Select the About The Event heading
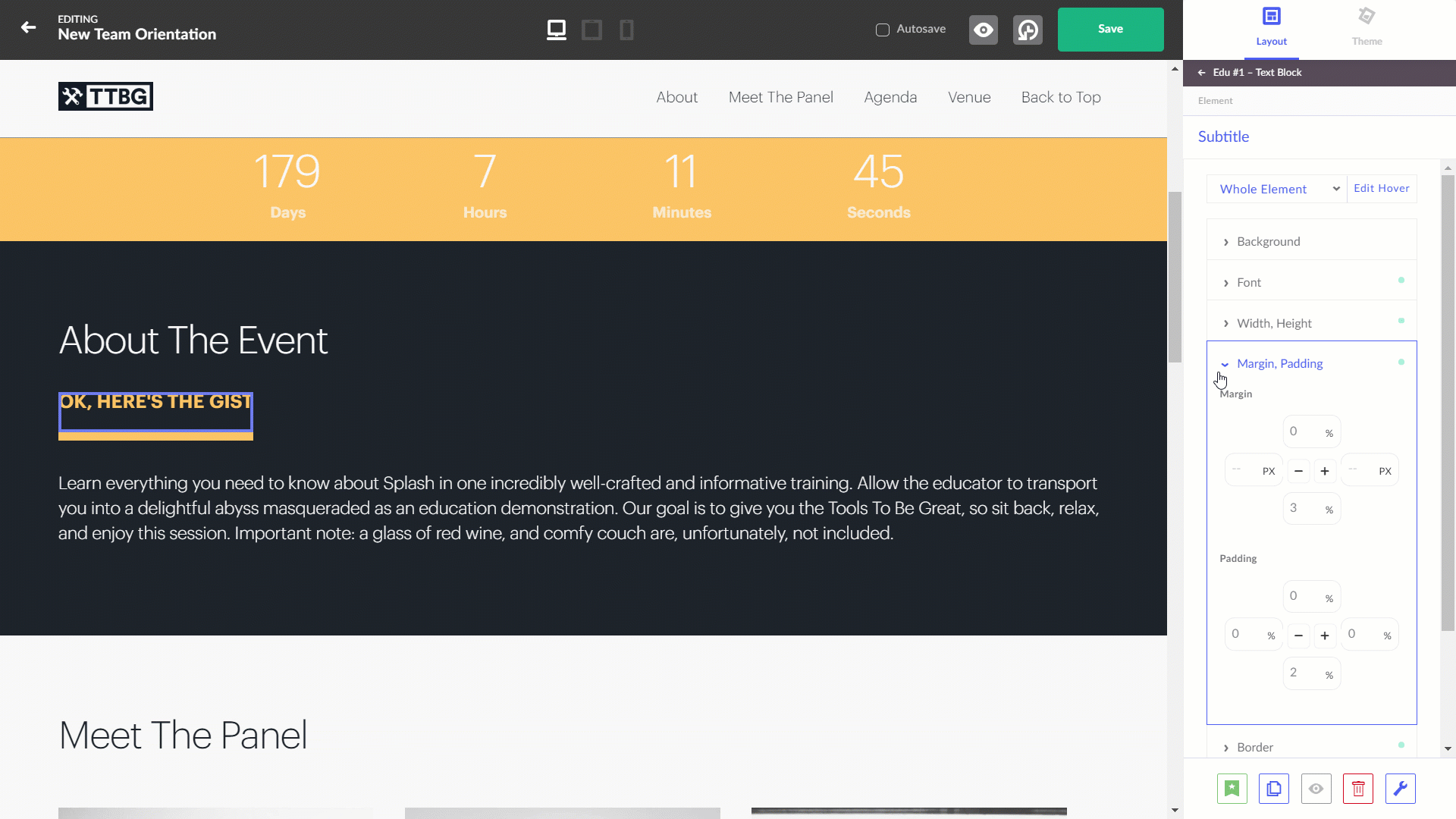Viewport: 1456px width, 819px height. [193, 340]
